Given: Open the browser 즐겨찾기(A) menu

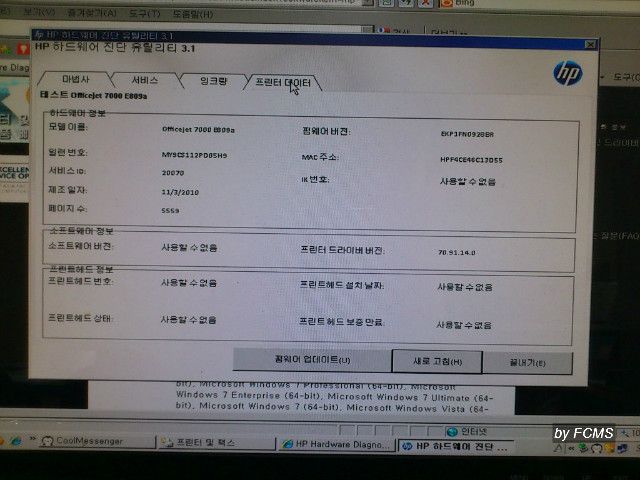Looking at the screenshot, I should [92, 13].
